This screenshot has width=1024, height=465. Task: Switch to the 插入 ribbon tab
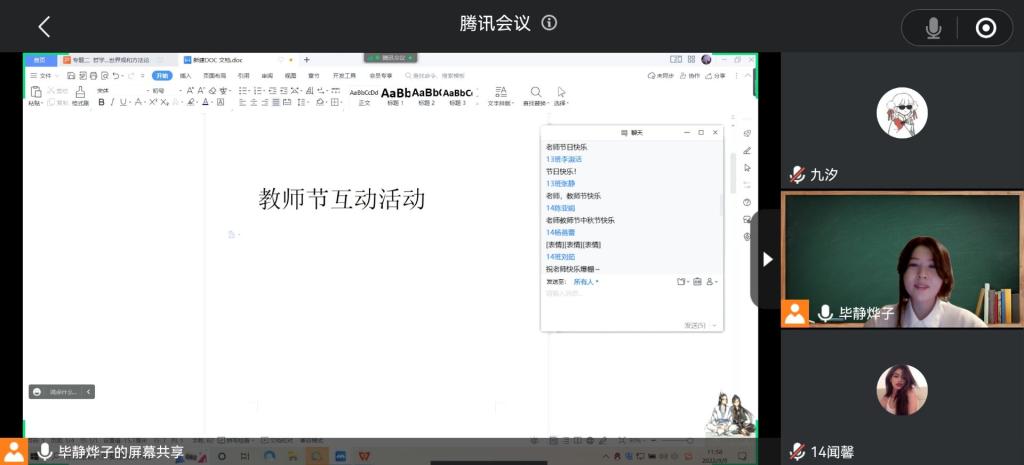(x=185, y=75)
